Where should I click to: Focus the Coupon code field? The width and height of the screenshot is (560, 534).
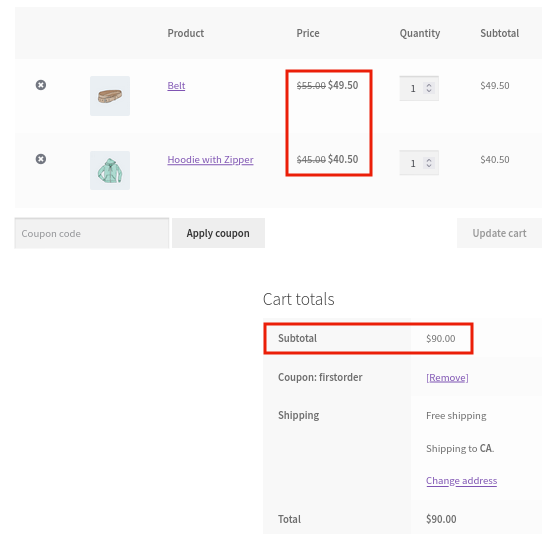point(92,233)
